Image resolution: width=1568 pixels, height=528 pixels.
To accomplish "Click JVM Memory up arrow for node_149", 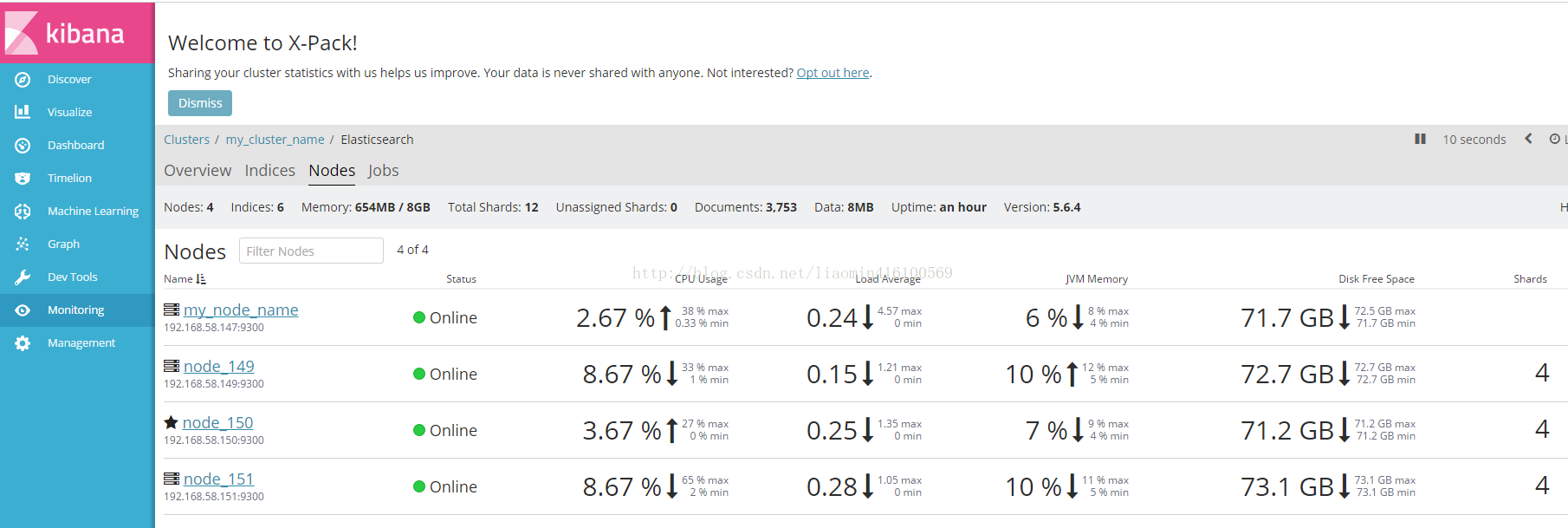I will coord(1072,374).
